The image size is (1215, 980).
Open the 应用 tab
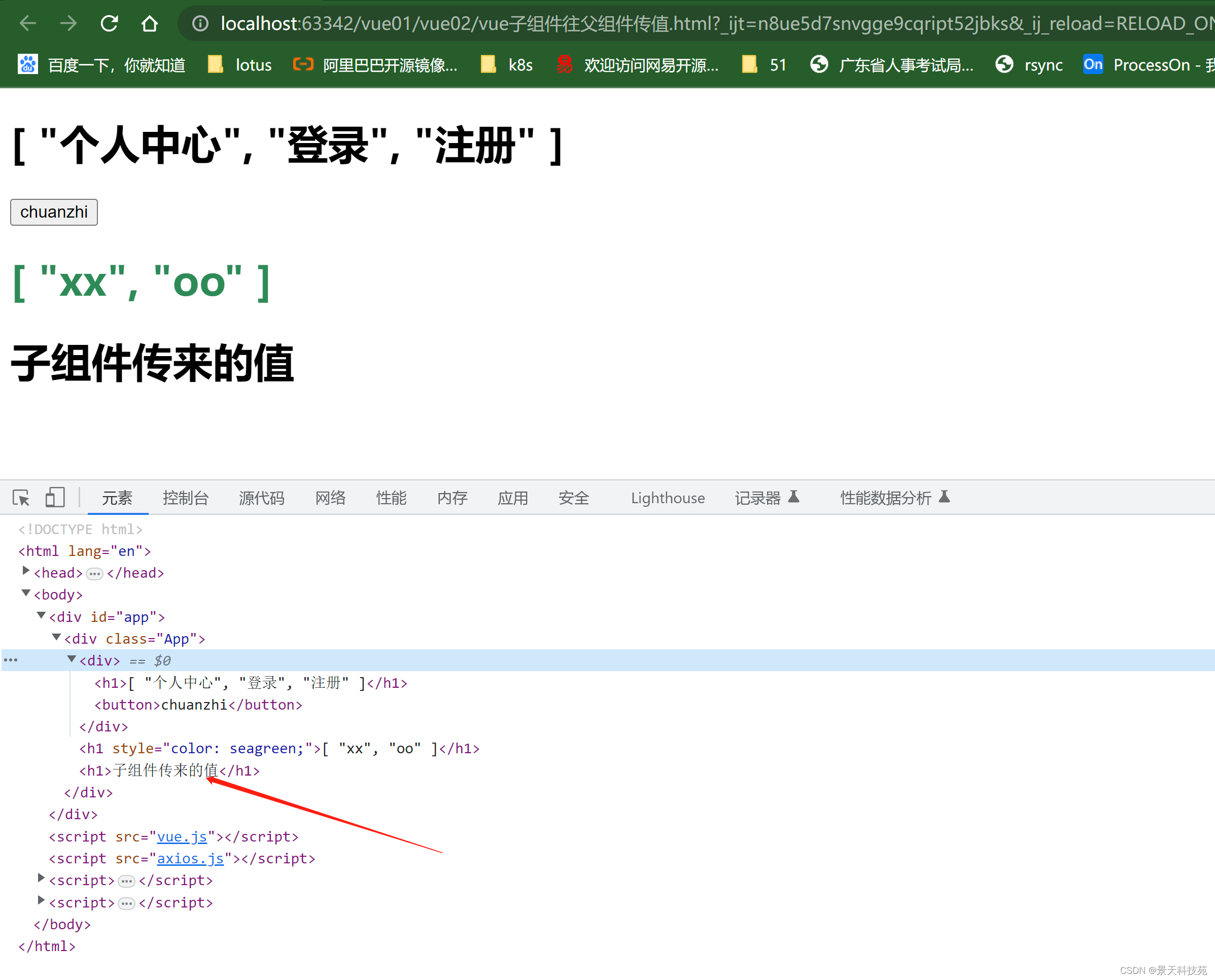[x=513, y=497]
